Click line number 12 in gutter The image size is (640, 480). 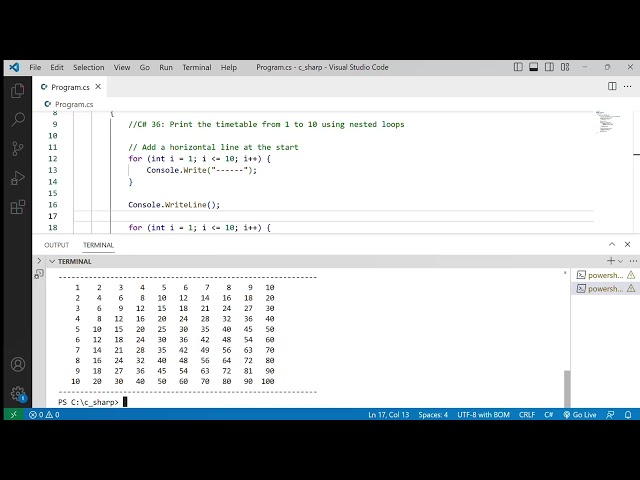53,159
